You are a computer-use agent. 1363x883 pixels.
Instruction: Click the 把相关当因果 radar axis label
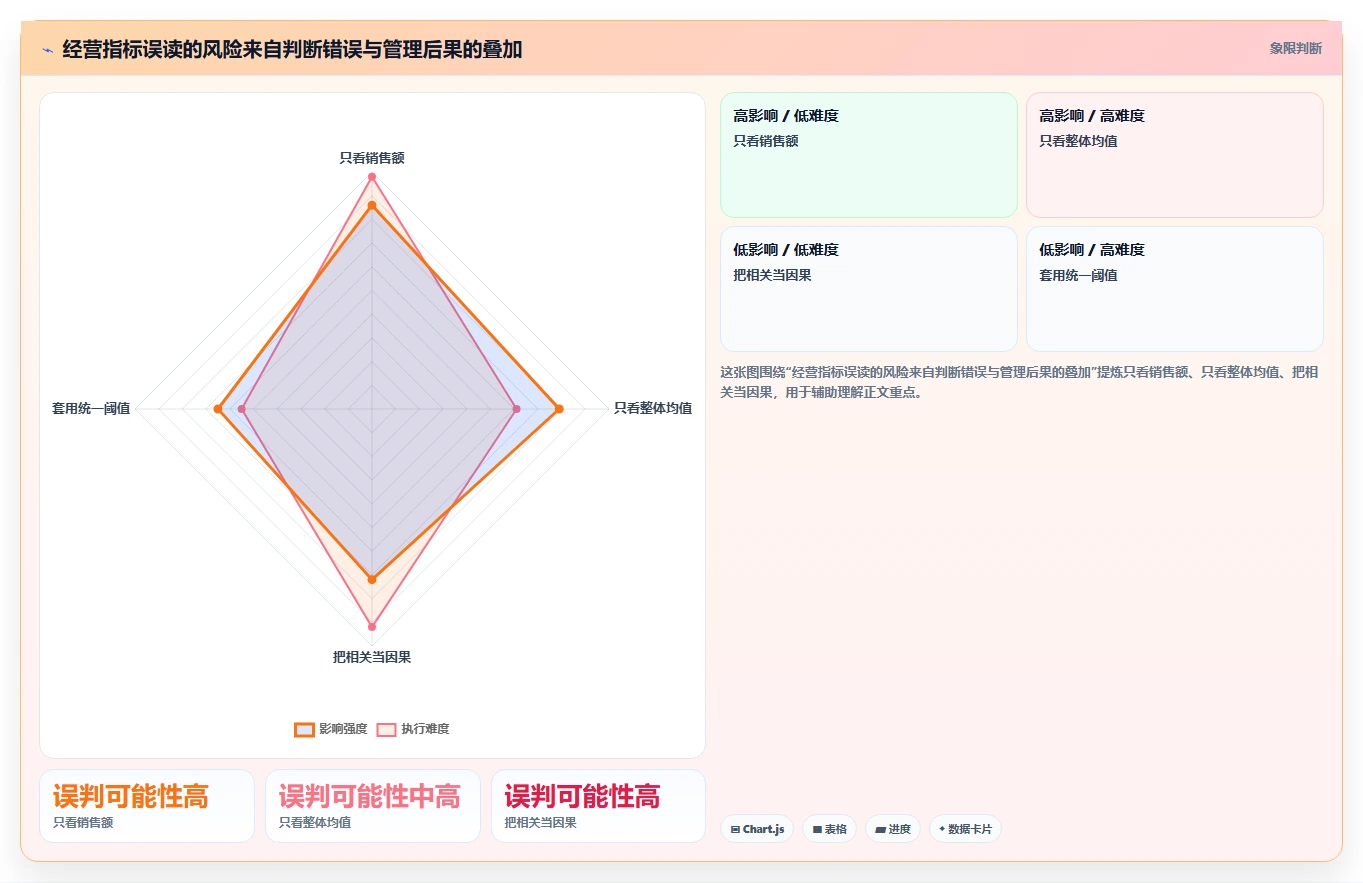click(372, 657)
